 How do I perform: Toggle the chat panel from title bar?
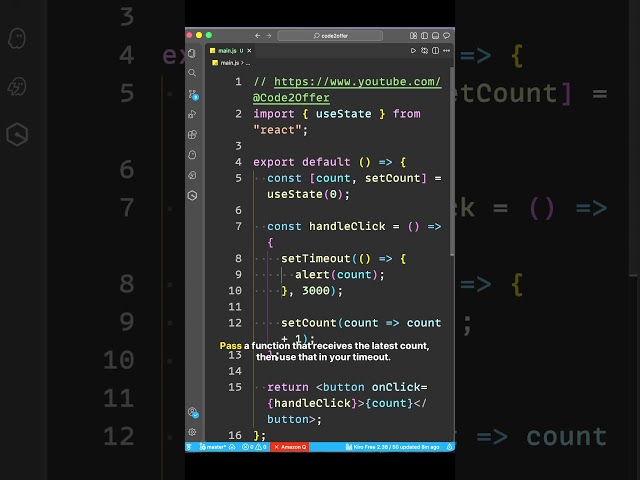[447, 36]
